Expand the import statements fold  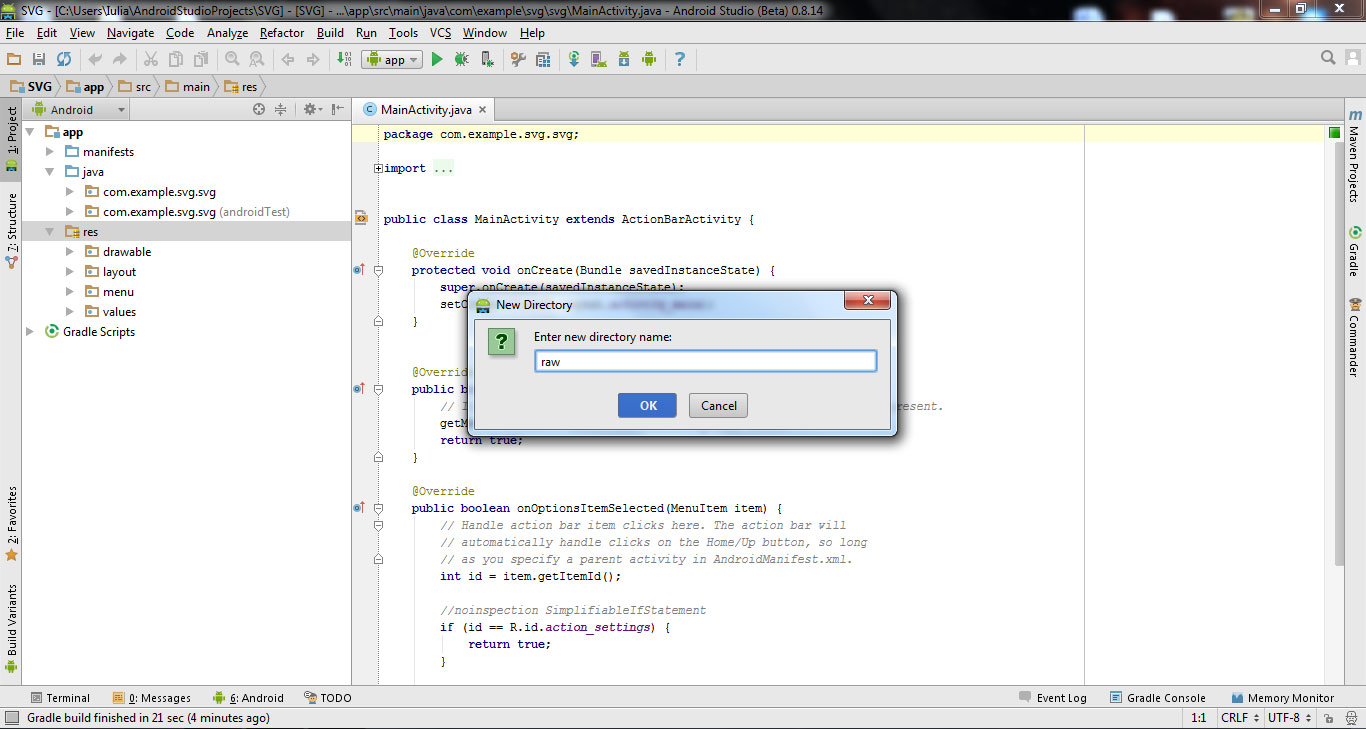(378, 169)
